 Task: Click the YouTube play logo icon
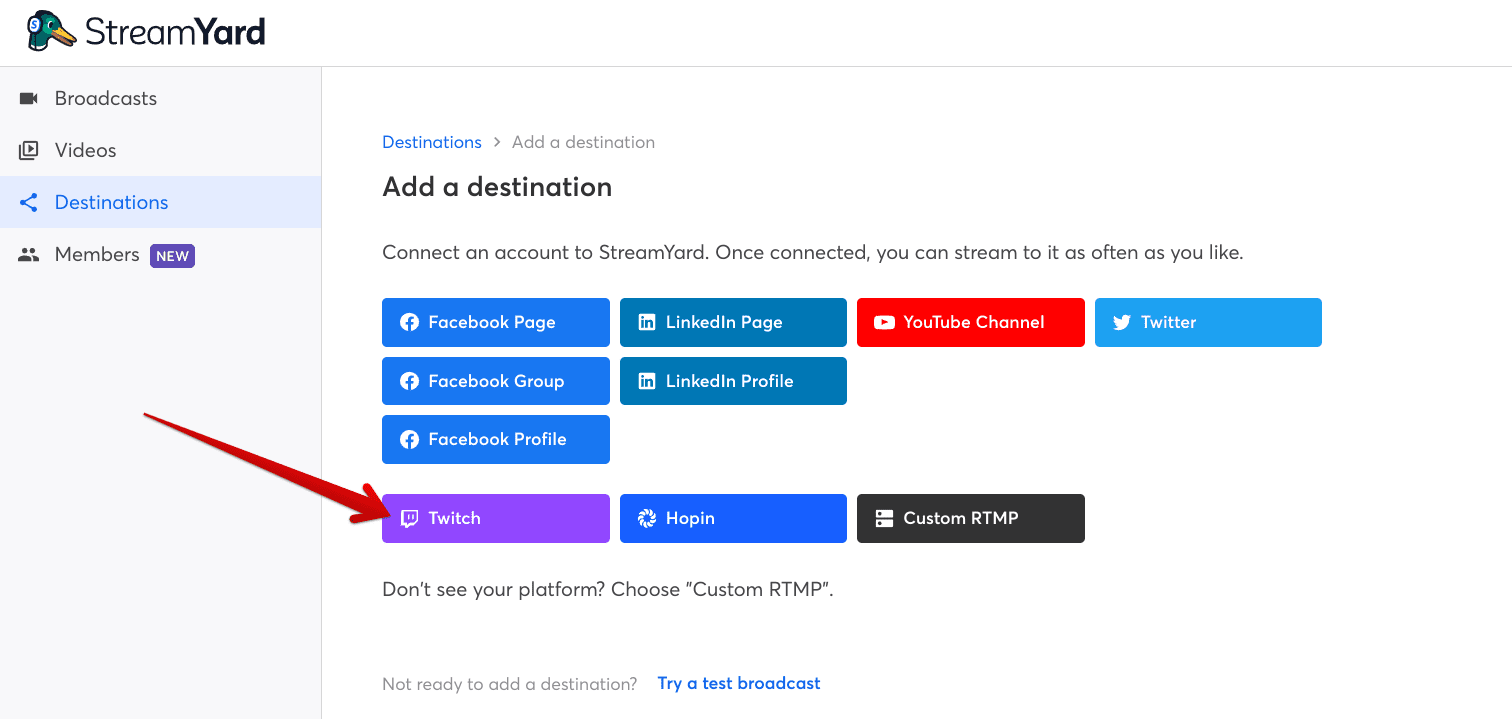point(884,322)
